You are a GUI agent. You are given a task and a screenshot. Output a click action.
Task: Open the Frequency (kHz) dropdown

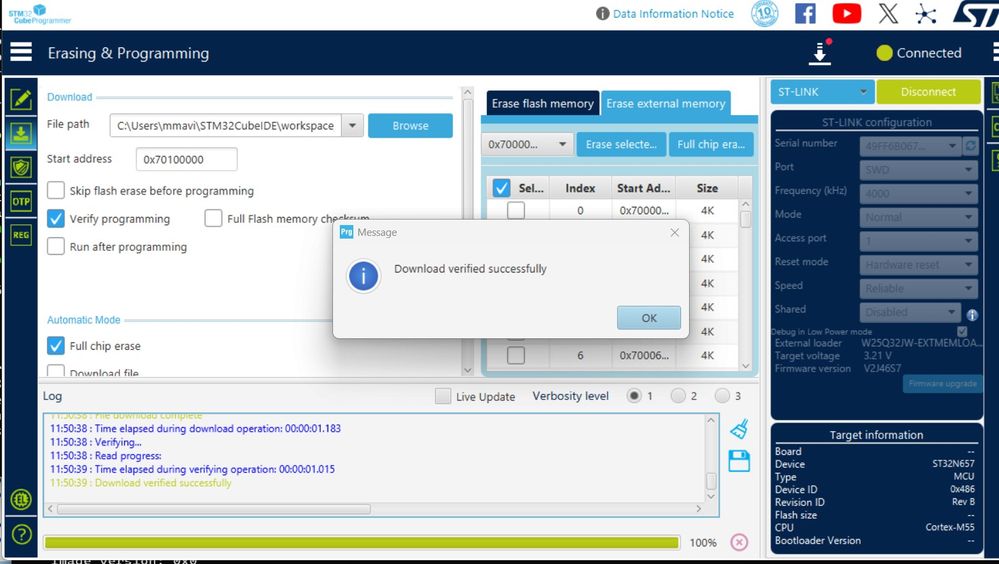919,193
